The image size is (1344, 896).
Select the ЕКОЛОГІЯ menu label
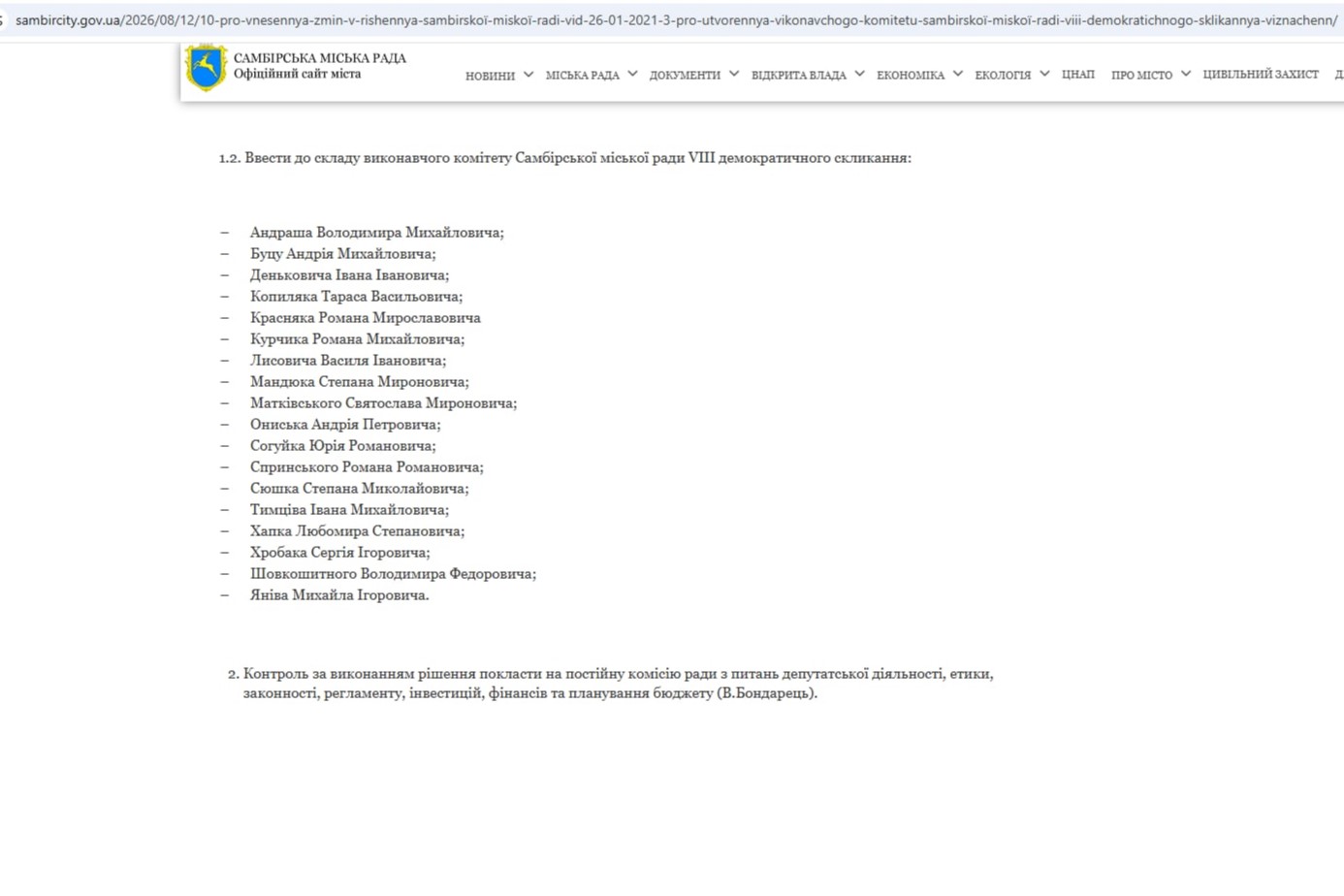pos(1003,76)
